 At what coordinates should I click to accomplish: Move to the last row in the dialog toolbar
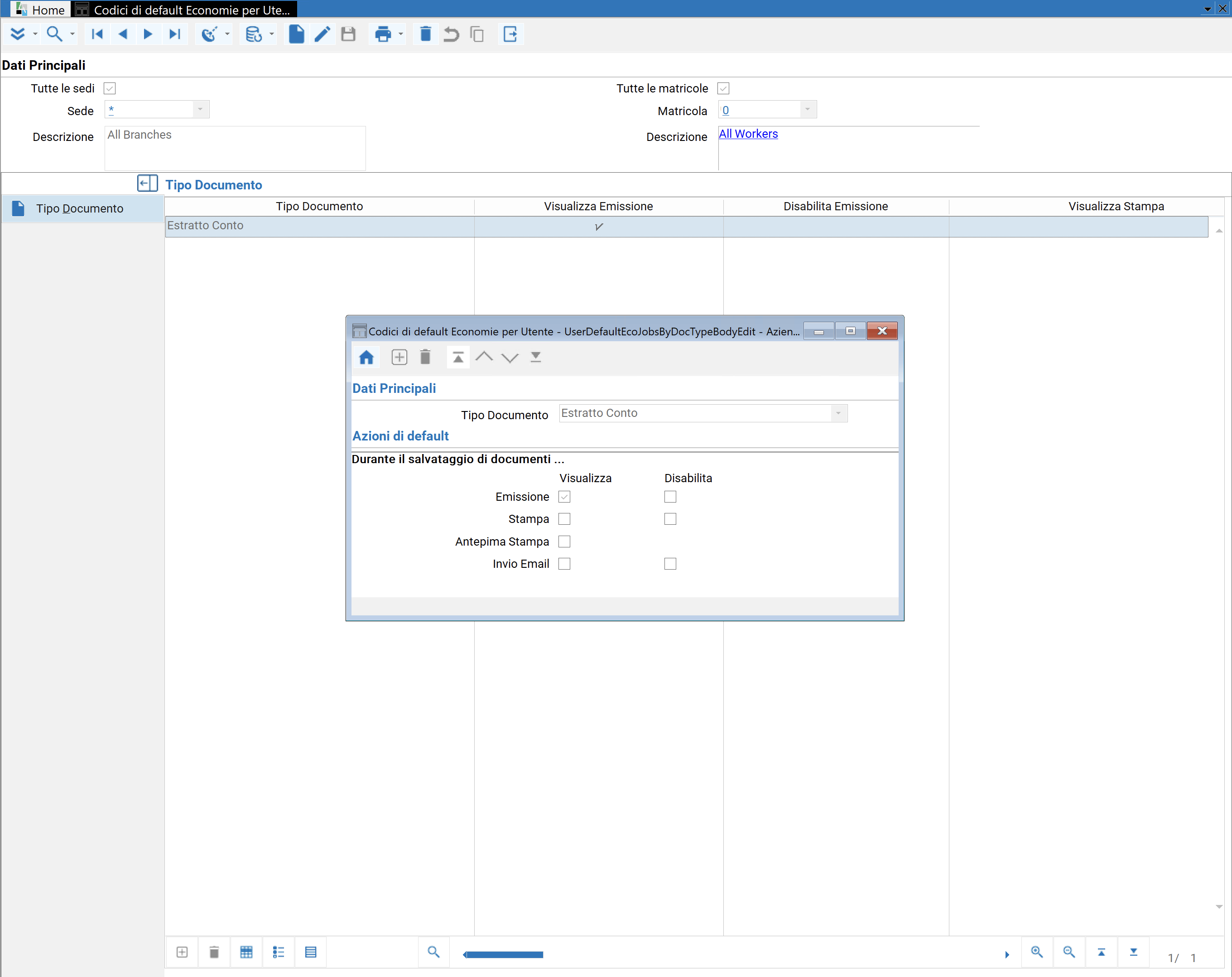pos(535,357)
